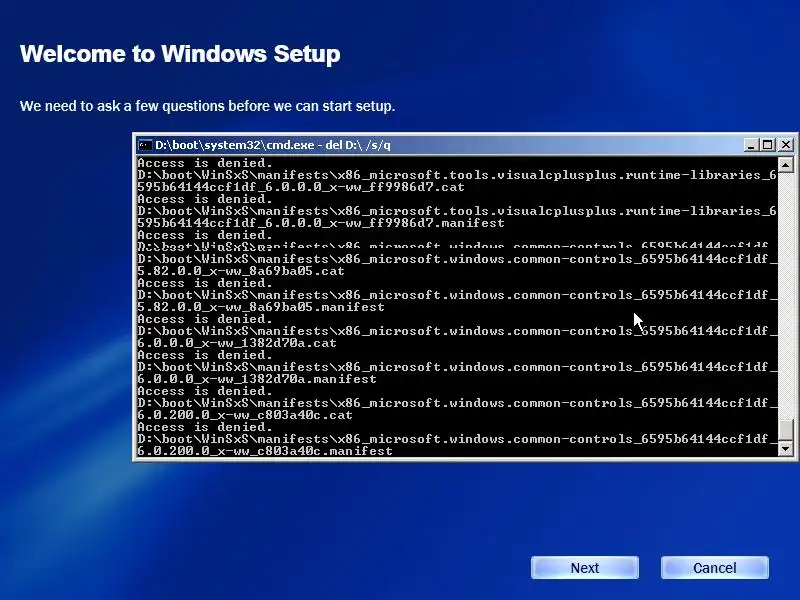Close the cmd.exe window
Viewport: 800px width, 600px height.
pyautogui.click(x=786, y=145)
